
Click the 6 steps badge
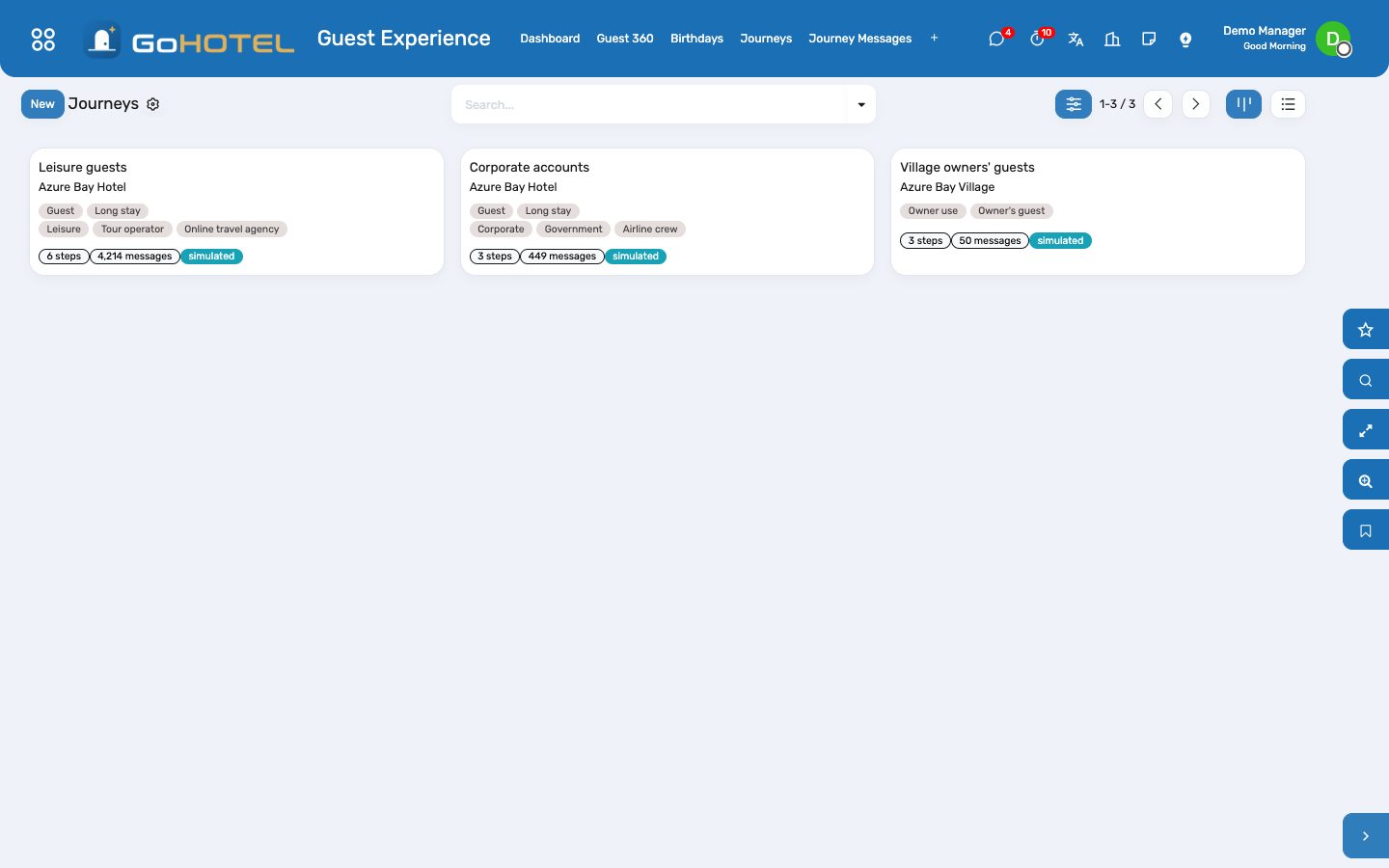coord(64,257)
